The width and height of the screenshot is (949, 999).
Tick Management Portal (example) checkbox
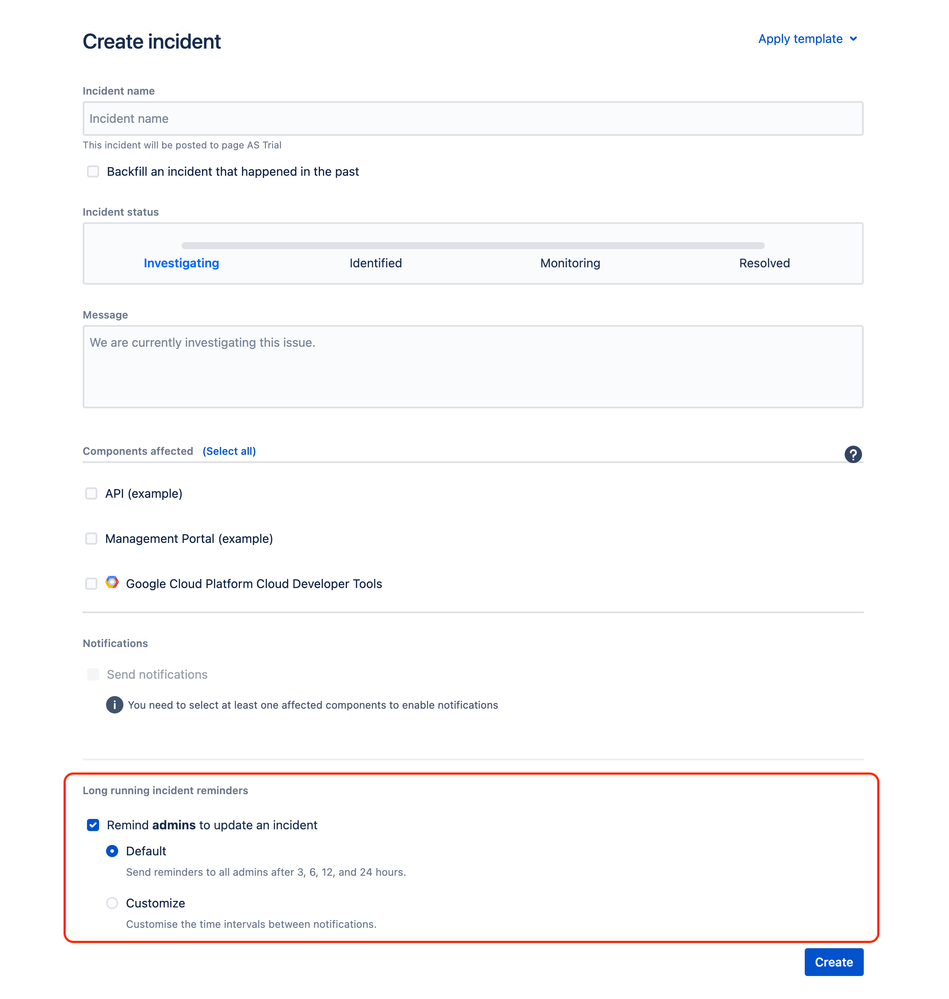(91, 539)
